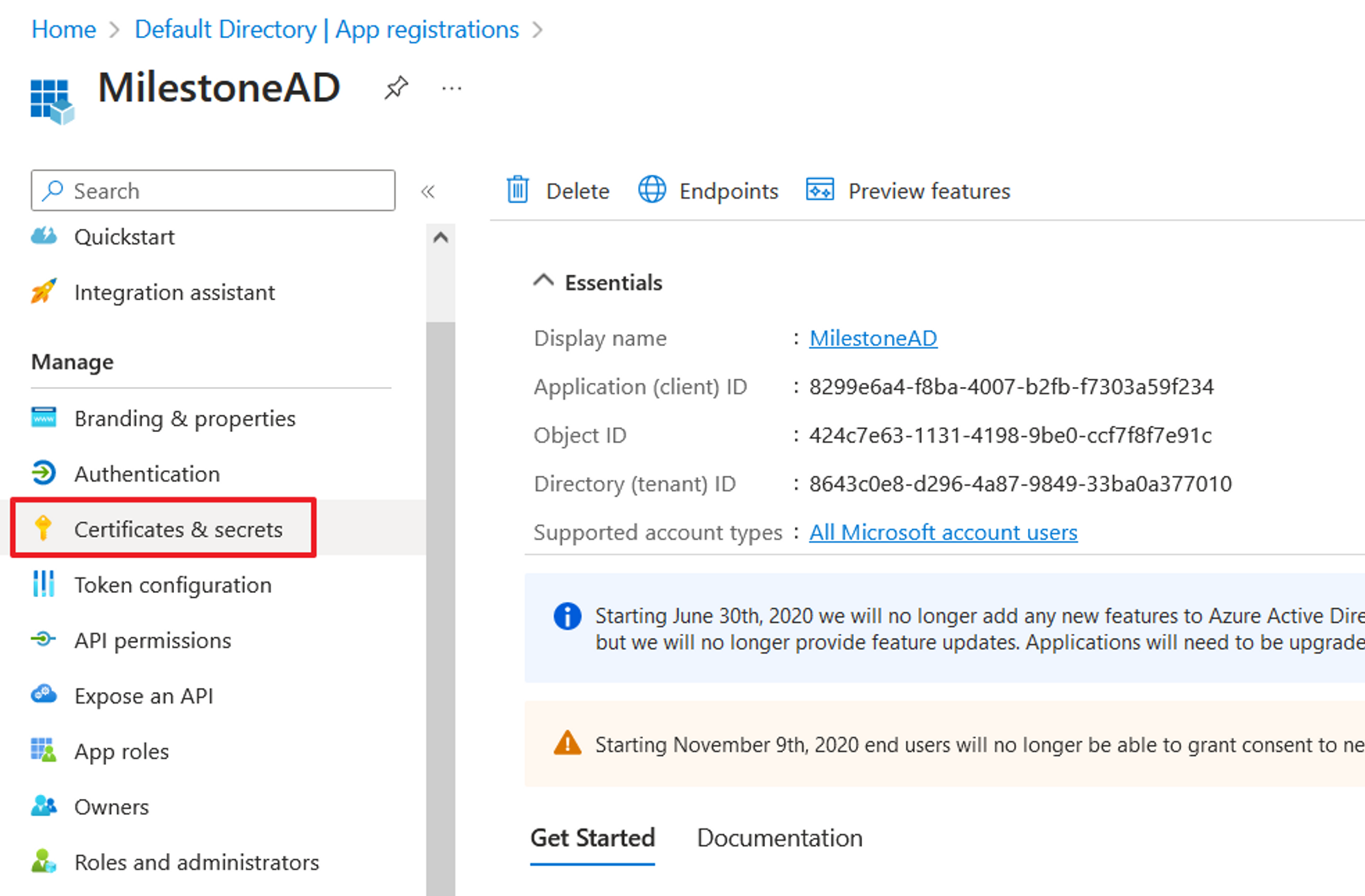The image size is (1365, 896).
Task: Collapse the left navigation pane
Action: coord(428,191)
